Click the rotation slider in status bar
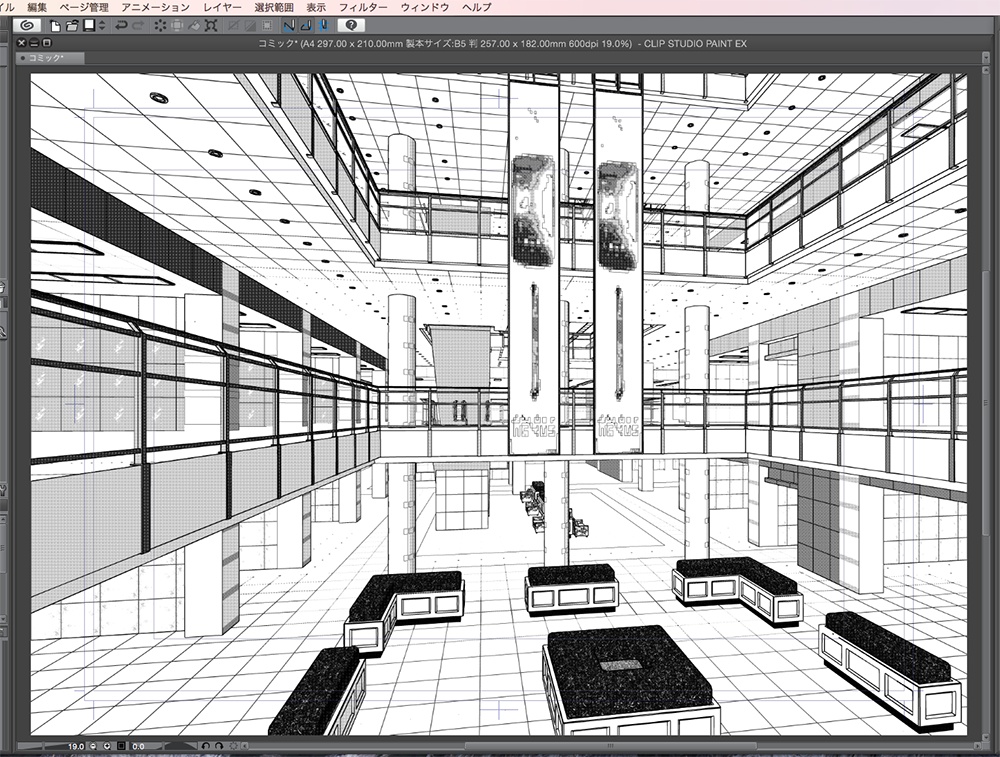The height and width of the screenshot is (757, 1000). [180, 746]
